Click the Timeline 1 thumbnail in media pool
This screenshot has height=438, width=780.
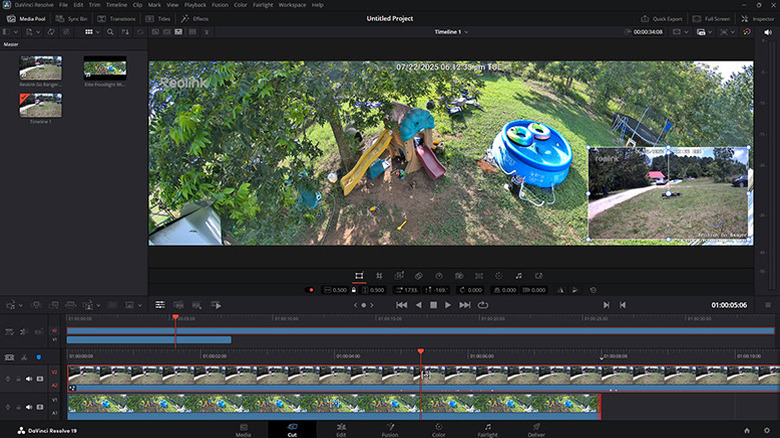point(40,106)
